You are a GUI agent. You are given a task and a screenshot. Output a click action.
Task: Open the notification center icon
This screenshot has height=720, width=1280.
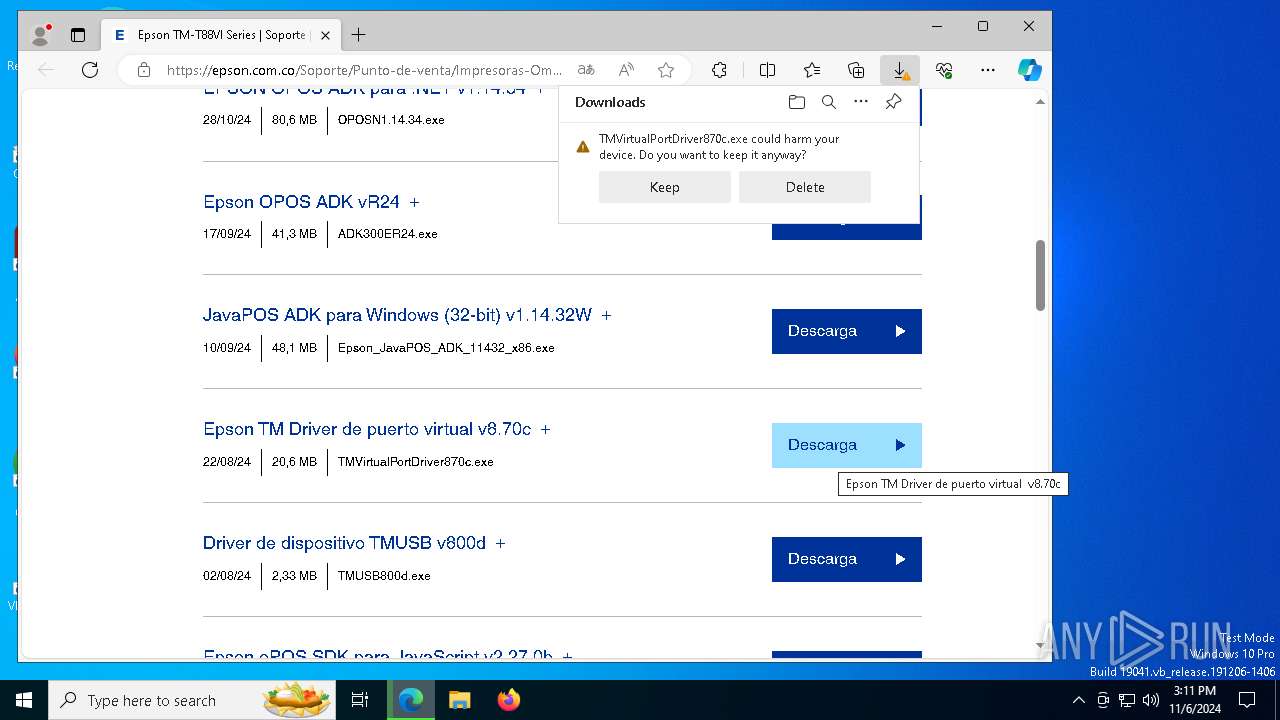click(x=1247, y=700)
